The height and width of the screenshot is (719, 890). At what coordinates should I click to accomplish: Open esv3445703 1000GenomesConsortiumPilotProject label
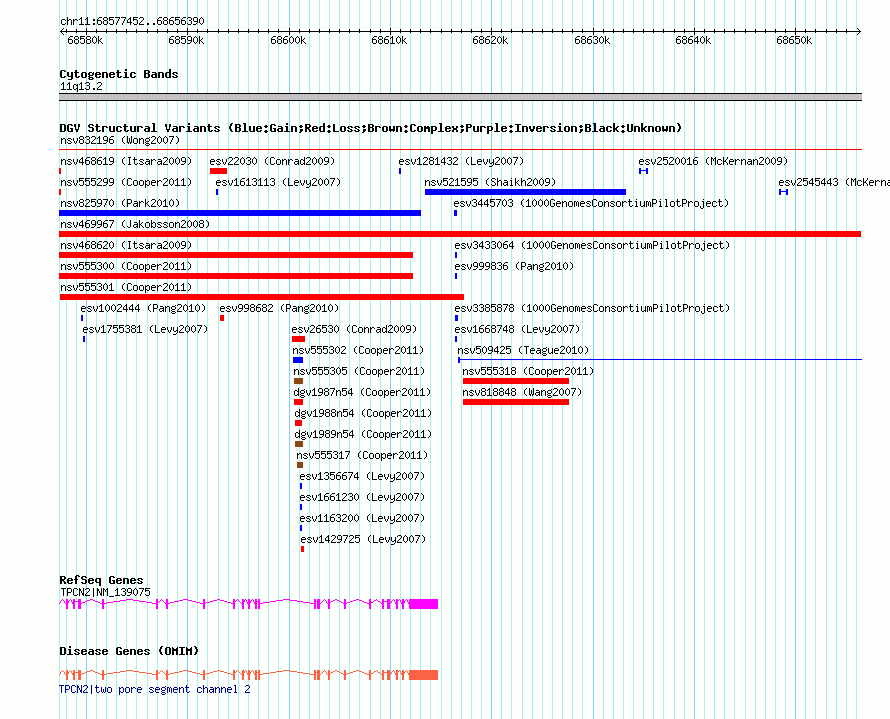point(591,203)
